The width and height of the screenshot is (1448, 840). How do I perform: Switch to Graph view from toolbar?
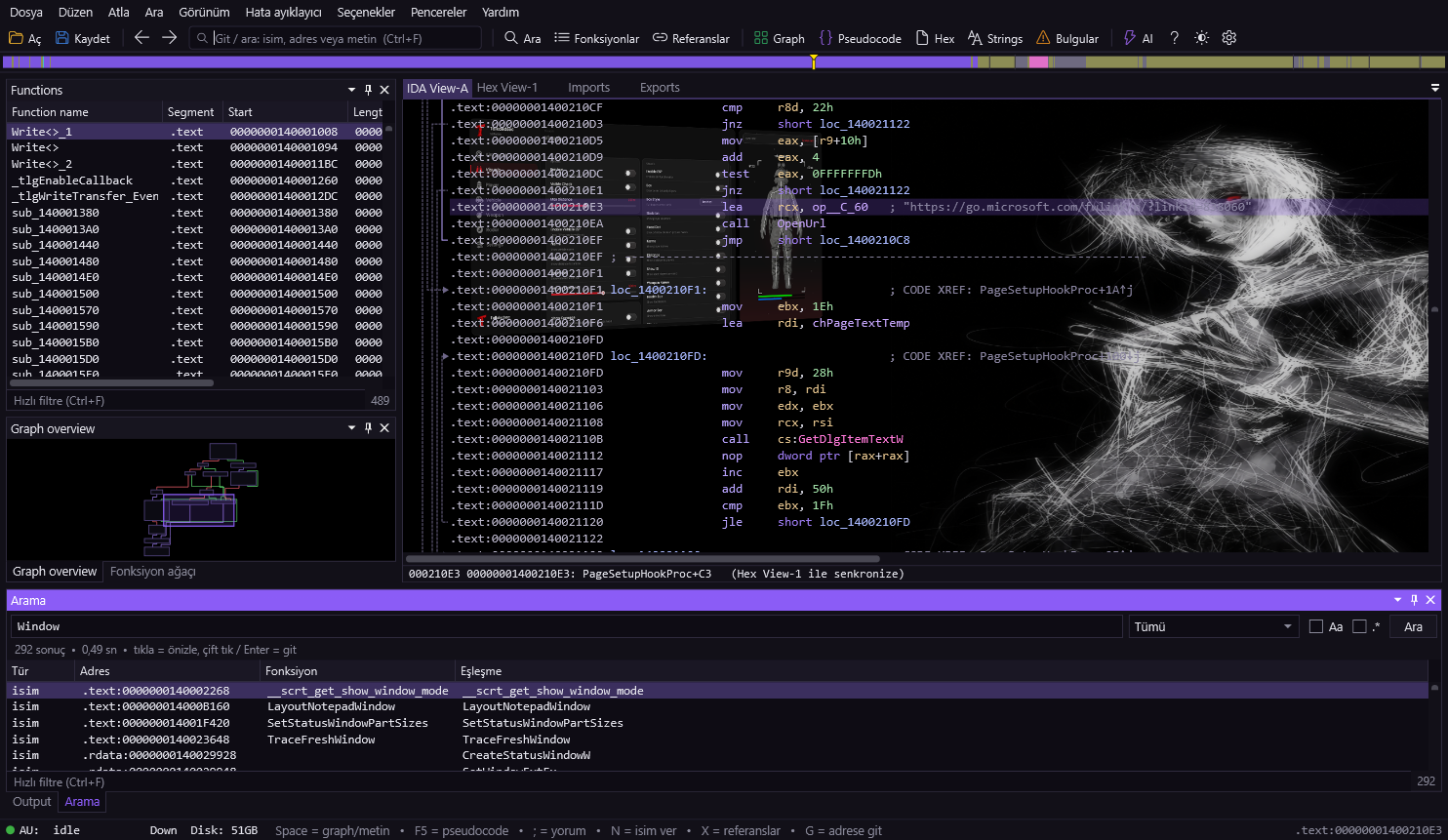pos(780,38)
